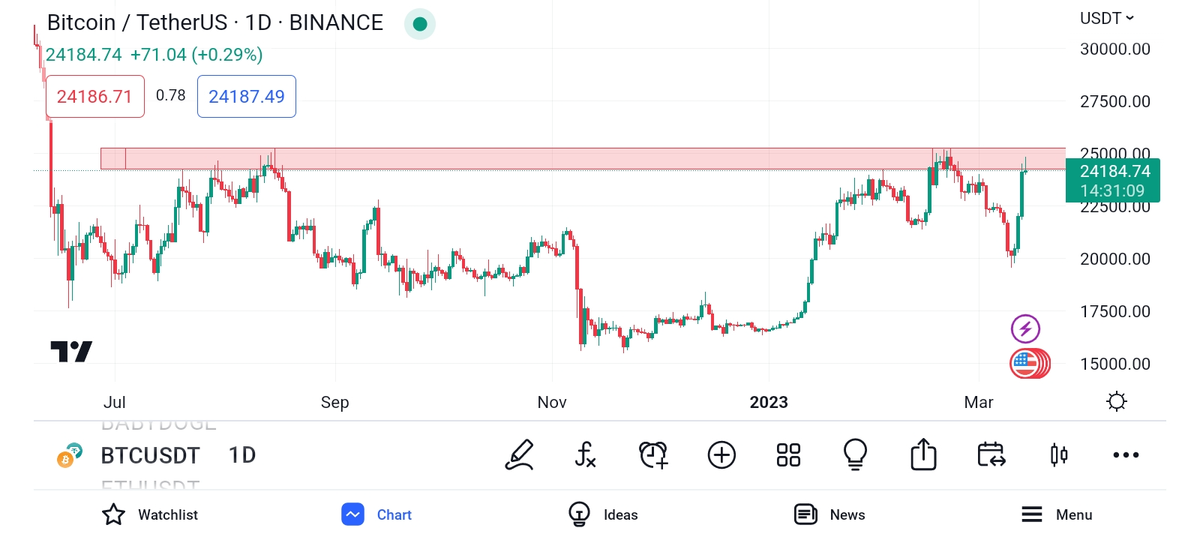The image size is (1200, 540).
Task: Tap the plus add-symbol icon
Action: 721,455
